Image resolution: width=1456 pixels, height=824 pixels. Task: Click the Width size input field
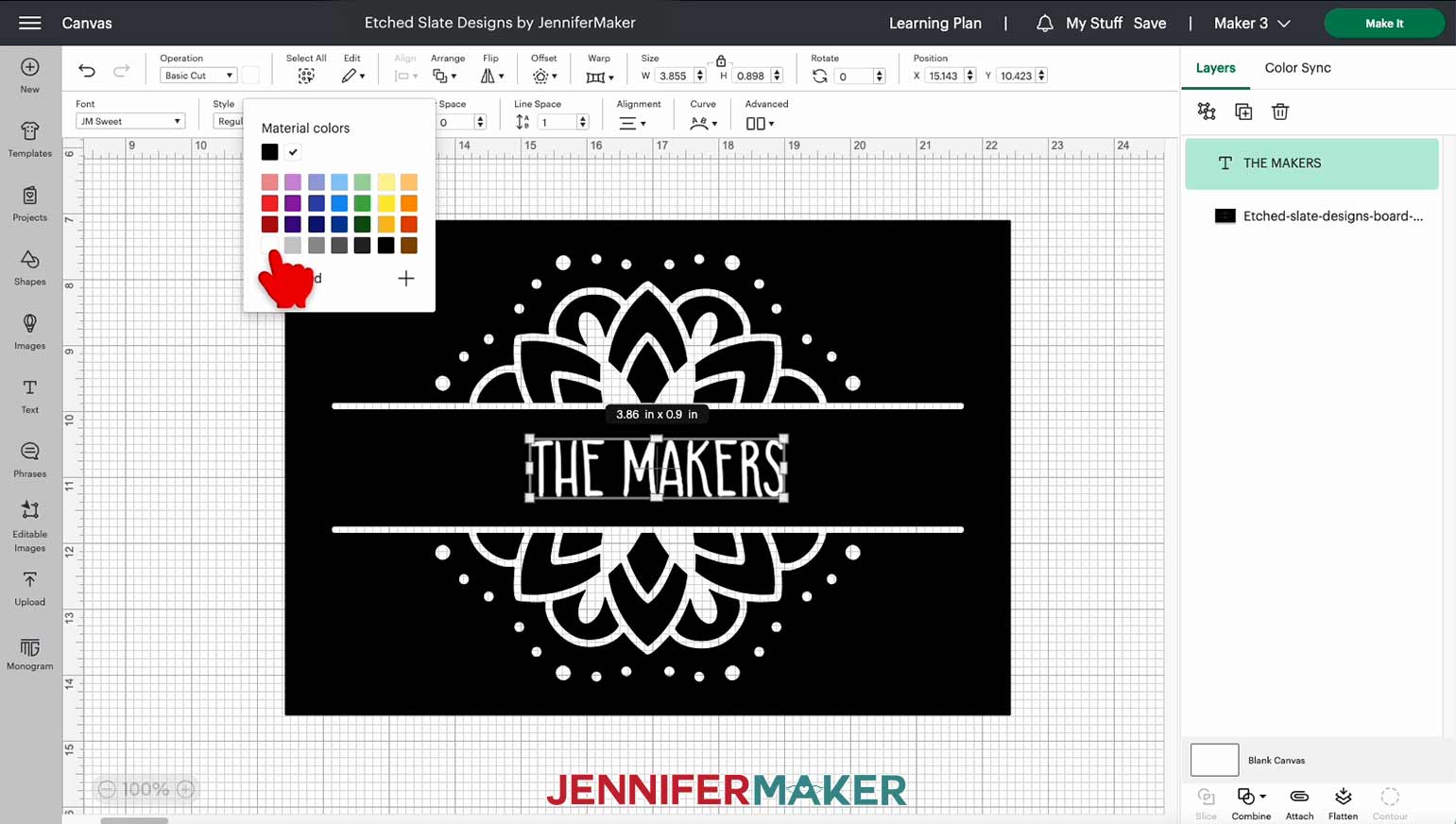point(675,76)
